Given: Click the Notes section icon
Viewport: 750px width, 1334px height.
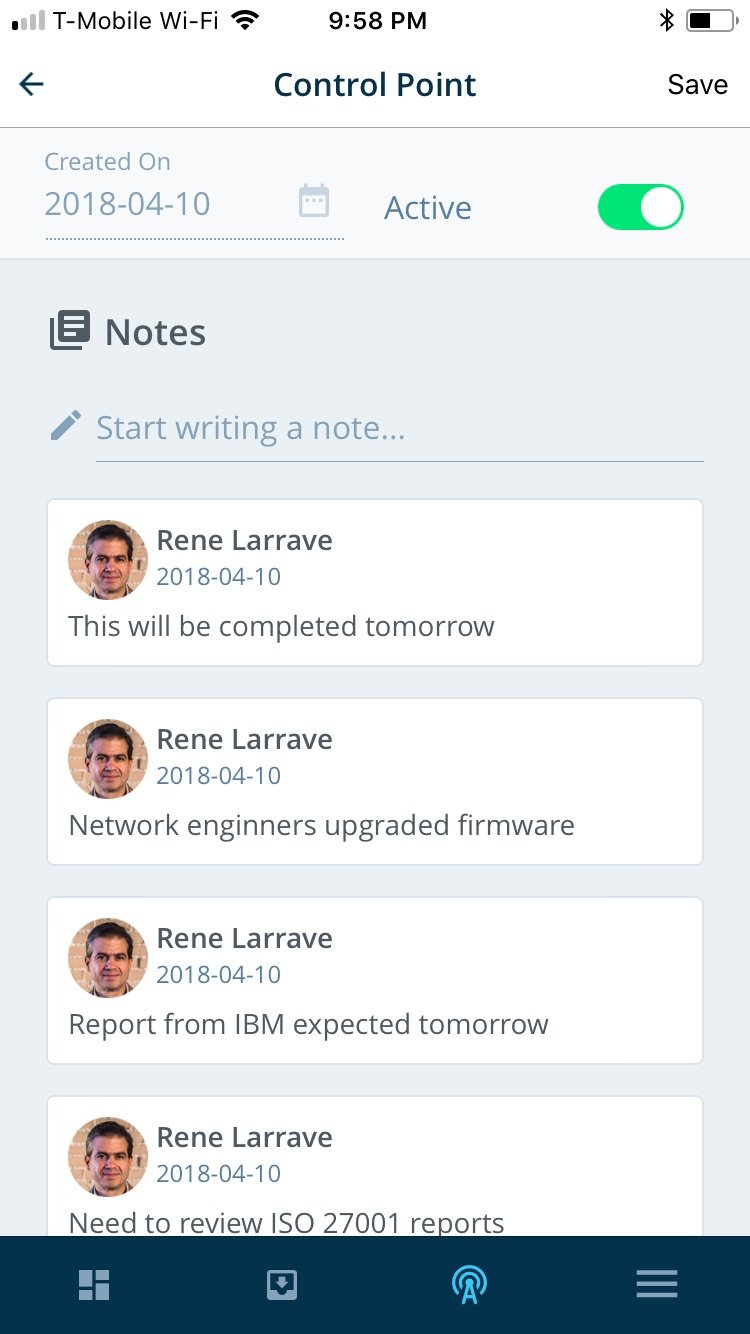Looking at the screenshot, I should coord(70,331).
